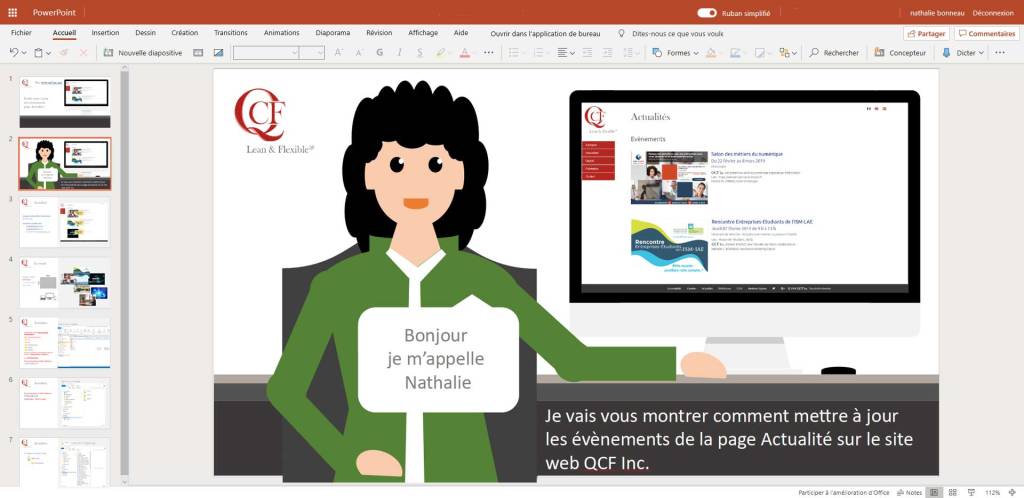Click the bullet list icon
This screenshot has height=498, width=1024.
tap(513, 53)
